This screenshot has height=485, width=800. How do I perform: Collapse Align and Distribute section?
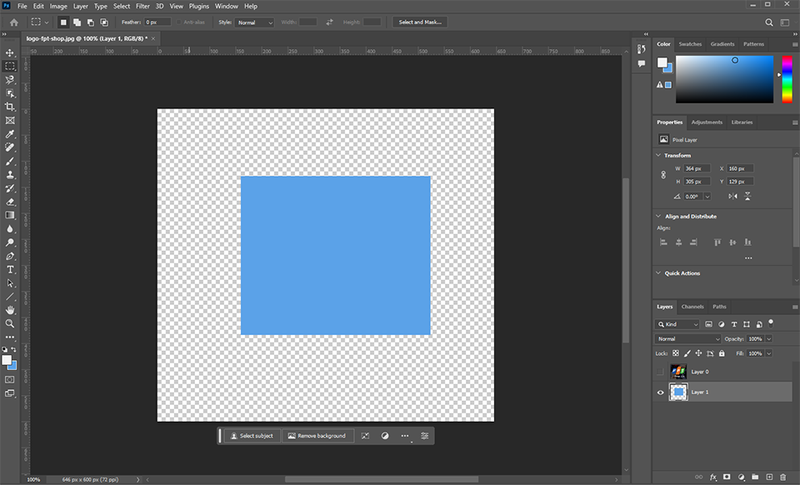pos(658,216)
